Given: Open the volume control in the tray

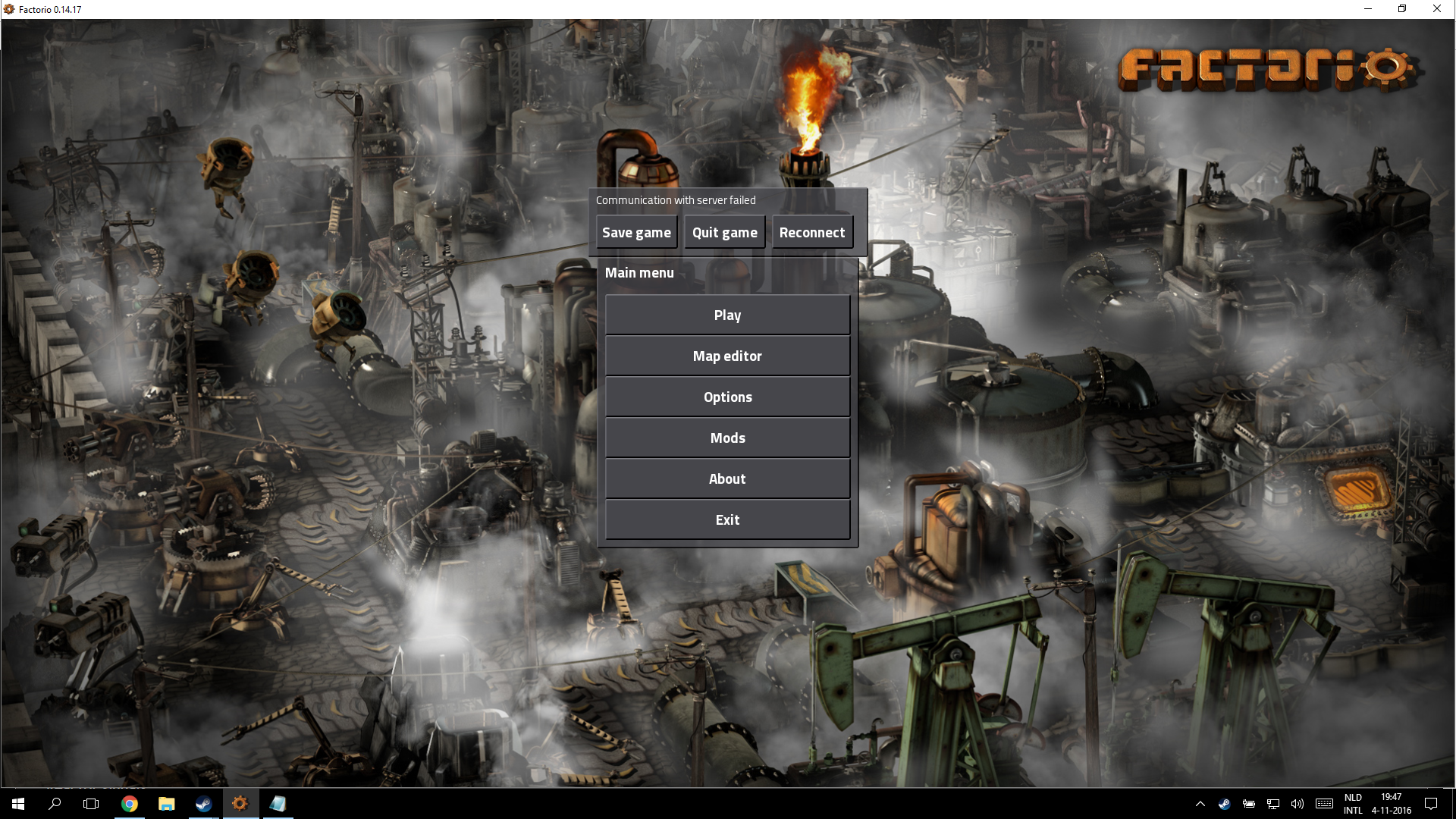Looking at the screenshot, I should (x=1298, y=804).
